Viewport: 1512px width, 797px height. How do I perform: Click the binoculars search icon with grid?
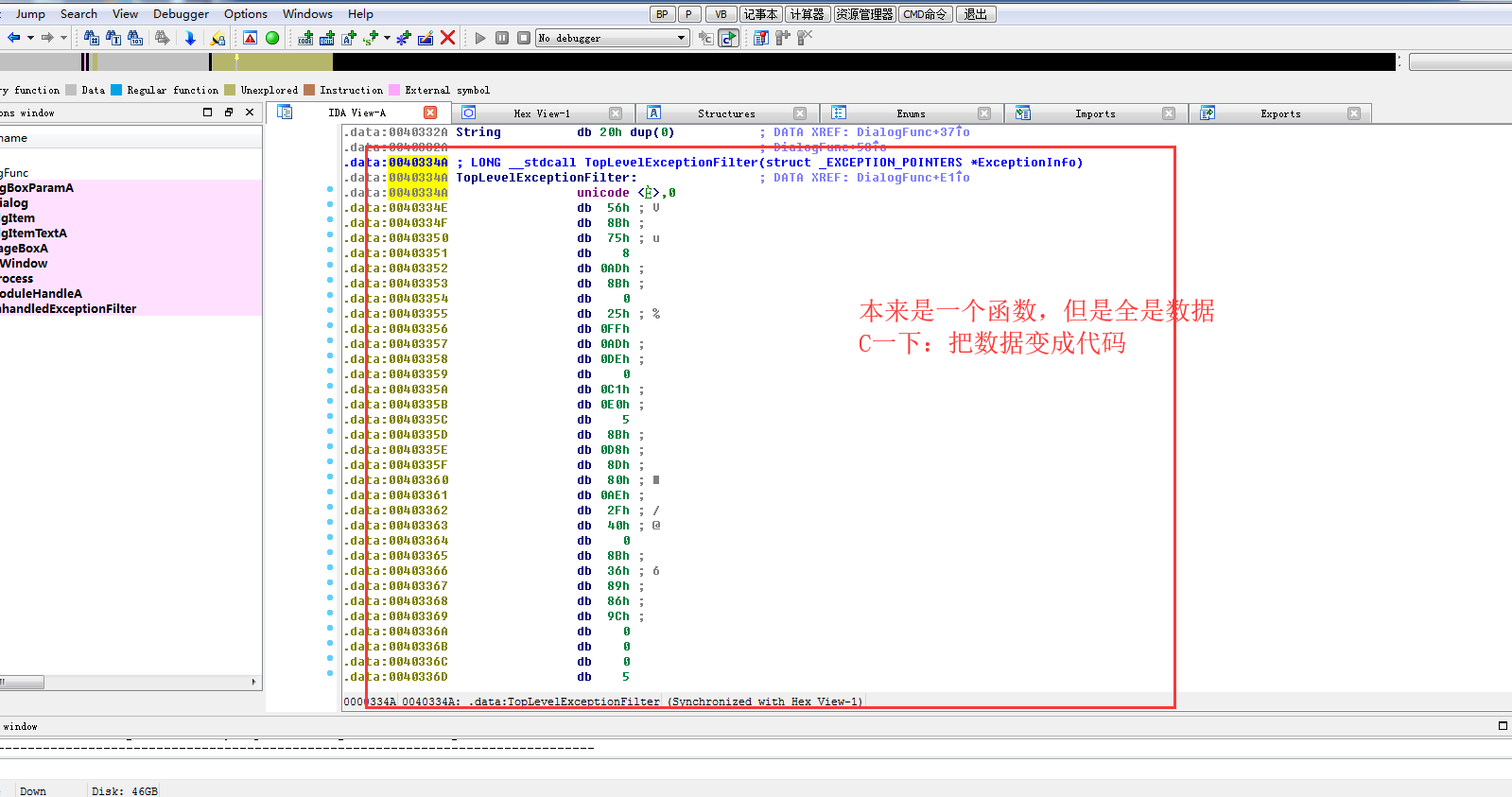(92, 38)
